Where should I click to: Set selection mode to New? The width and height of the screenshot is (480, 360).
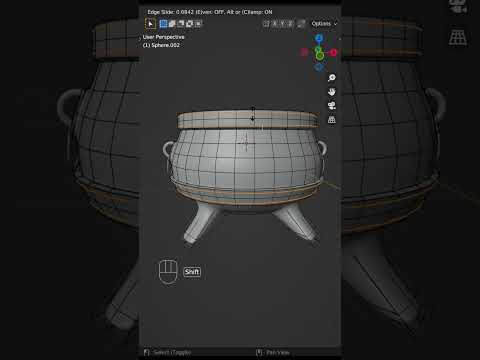(163, 24)
